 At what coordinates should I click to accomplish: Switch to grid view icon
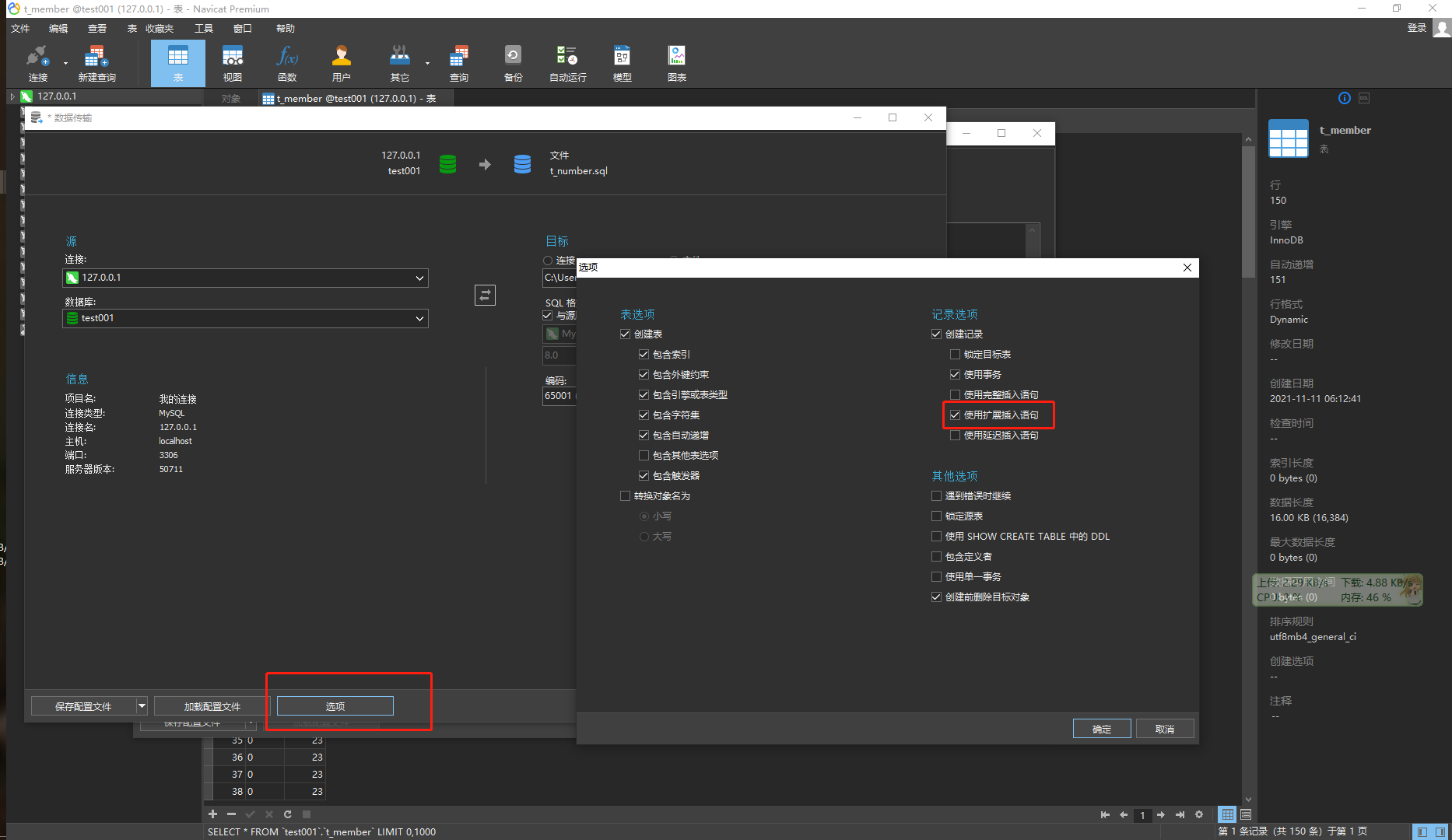point(1227,814)
